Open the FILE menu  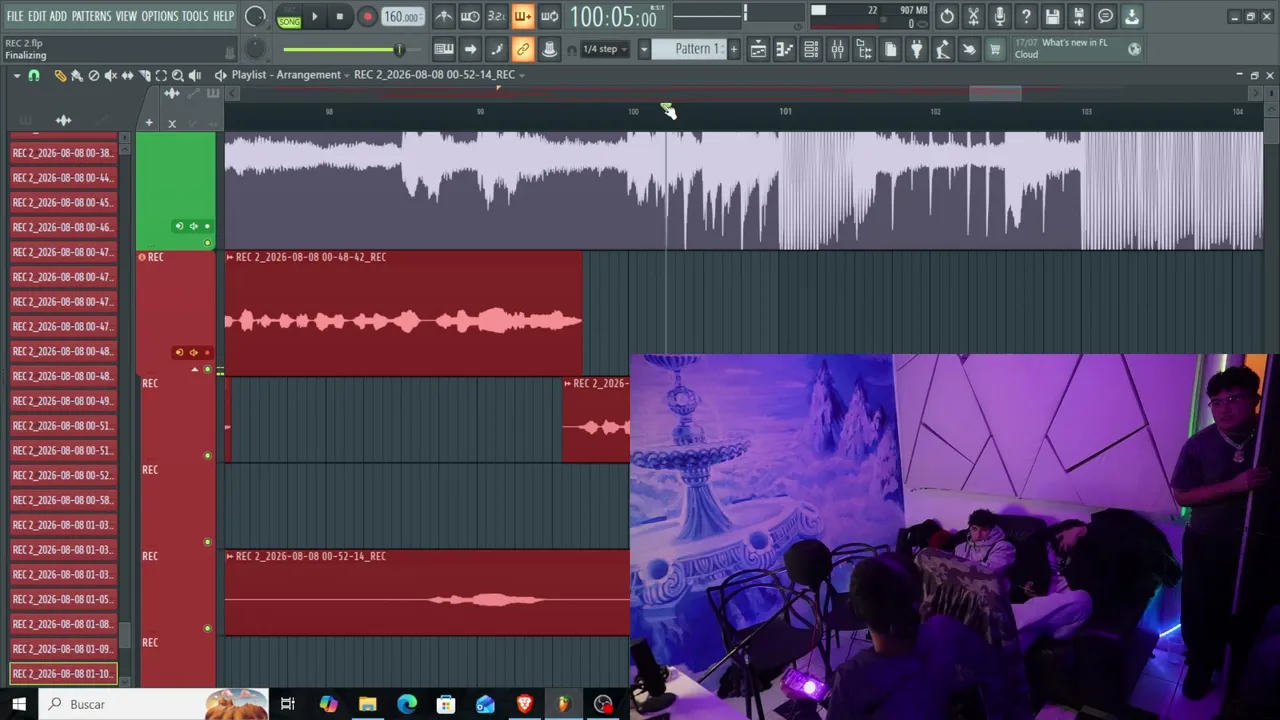(15, 16)
